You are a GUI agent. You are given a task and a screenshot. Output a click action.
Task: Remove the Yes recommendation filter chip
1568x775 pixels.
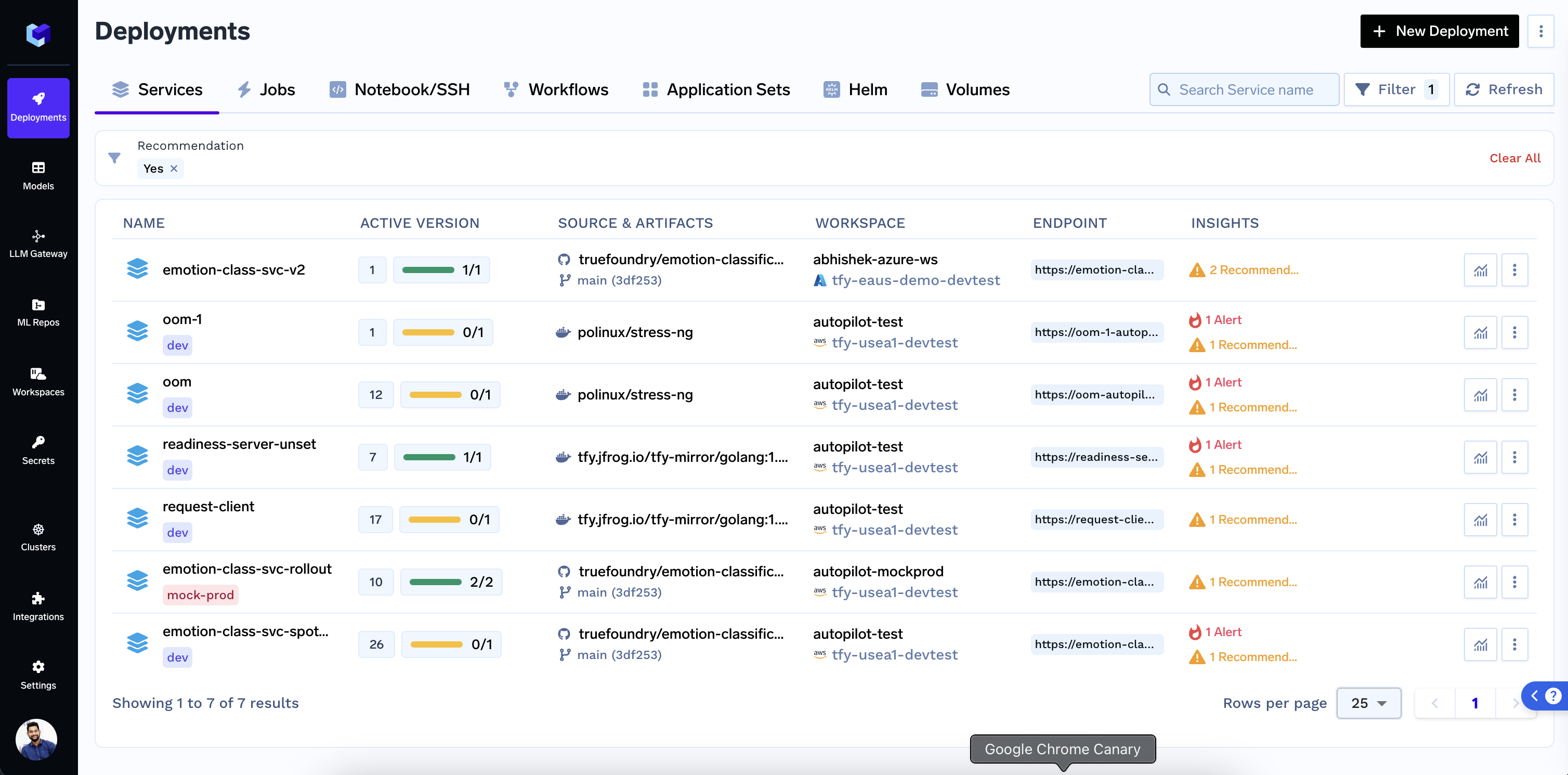(174, 169)
